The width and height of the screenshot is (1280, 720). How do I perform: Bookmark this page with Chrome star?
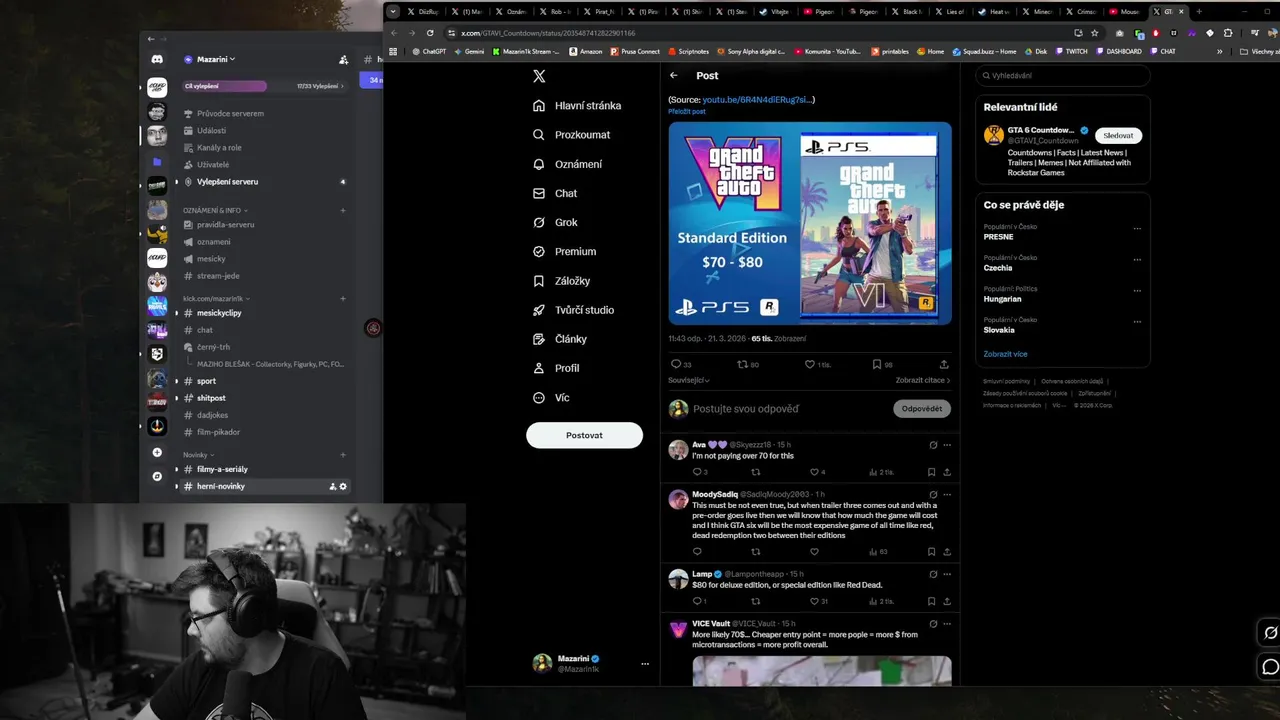pyautogui.click(x=1095, y=33)
